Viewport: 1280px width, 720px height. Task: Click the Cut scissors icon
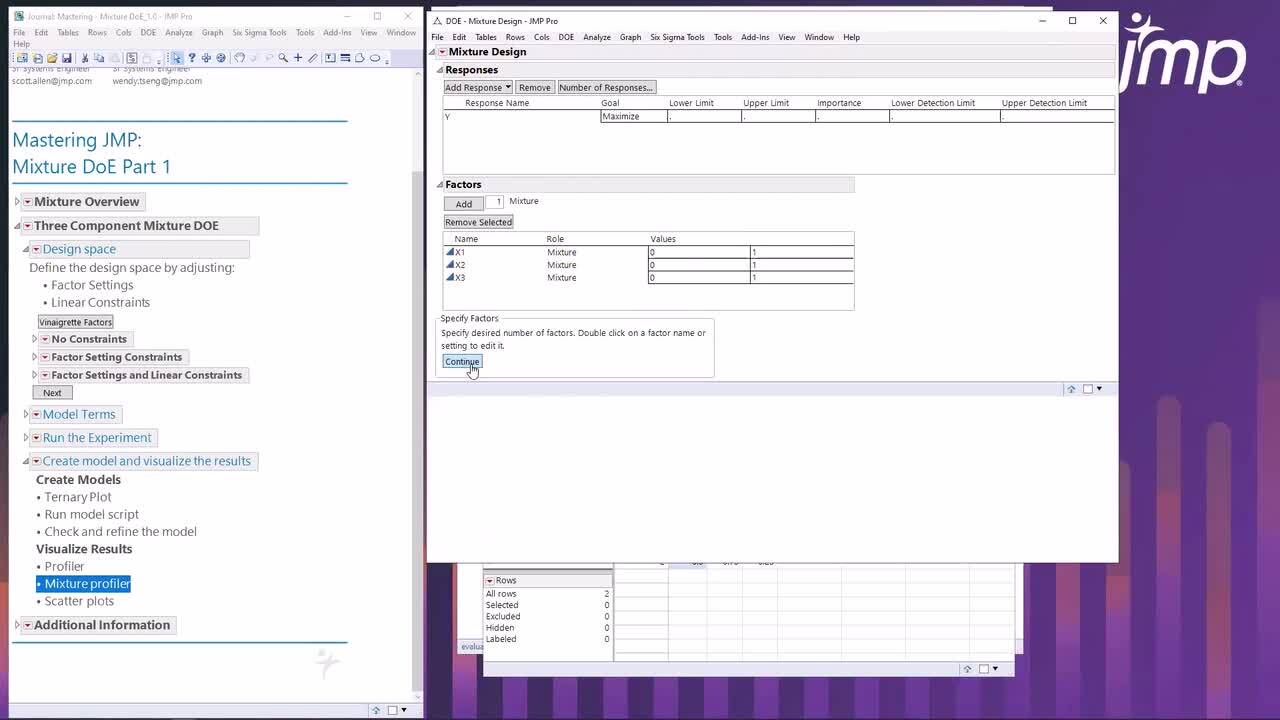tap(83, 58)
